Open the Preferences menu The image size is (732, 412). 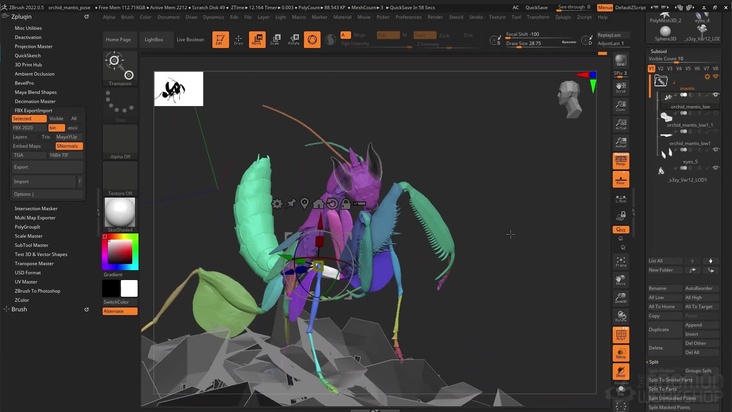(408, 17)
